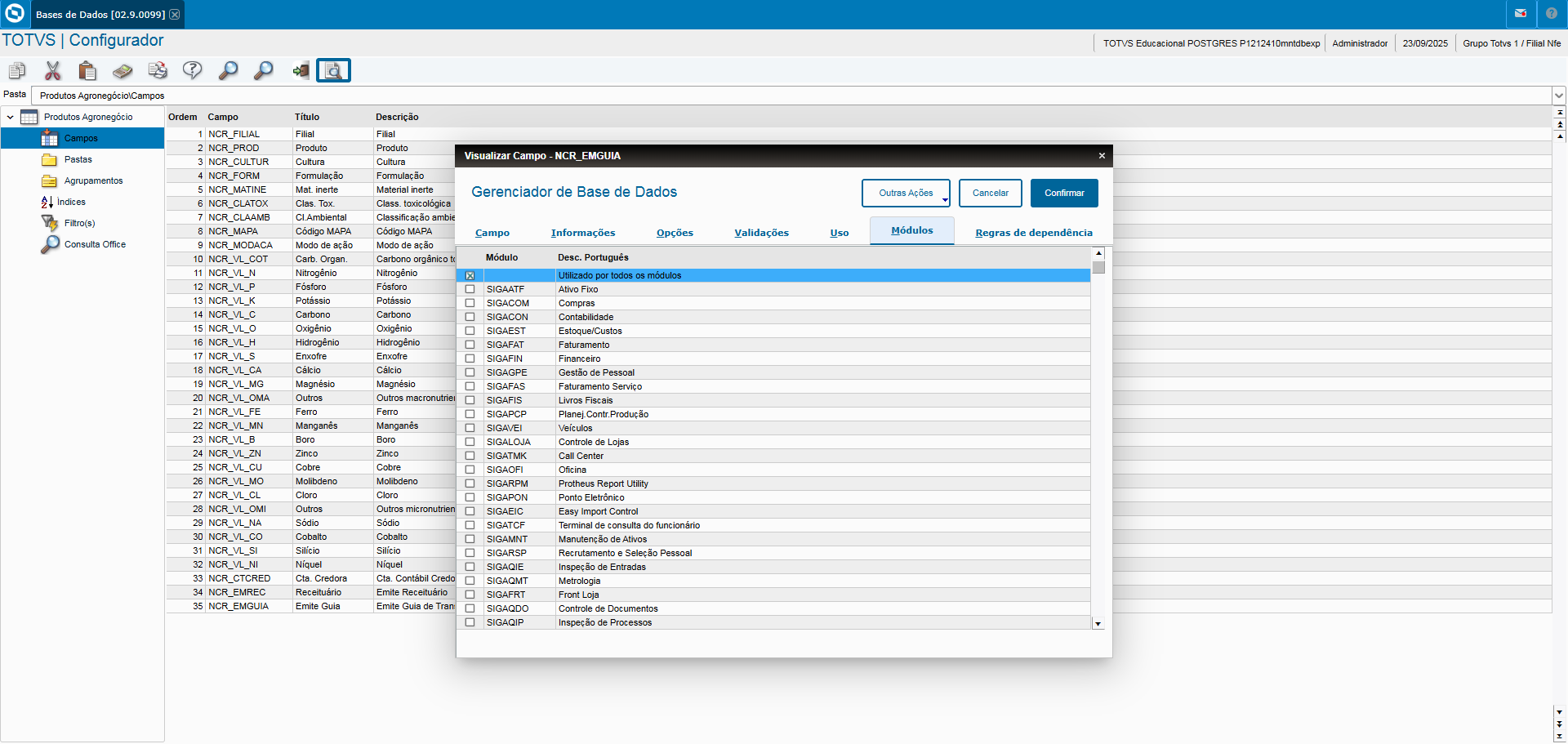Click 'Grupo Totvs 1 / Filial Nfe'

[1512, 43]
